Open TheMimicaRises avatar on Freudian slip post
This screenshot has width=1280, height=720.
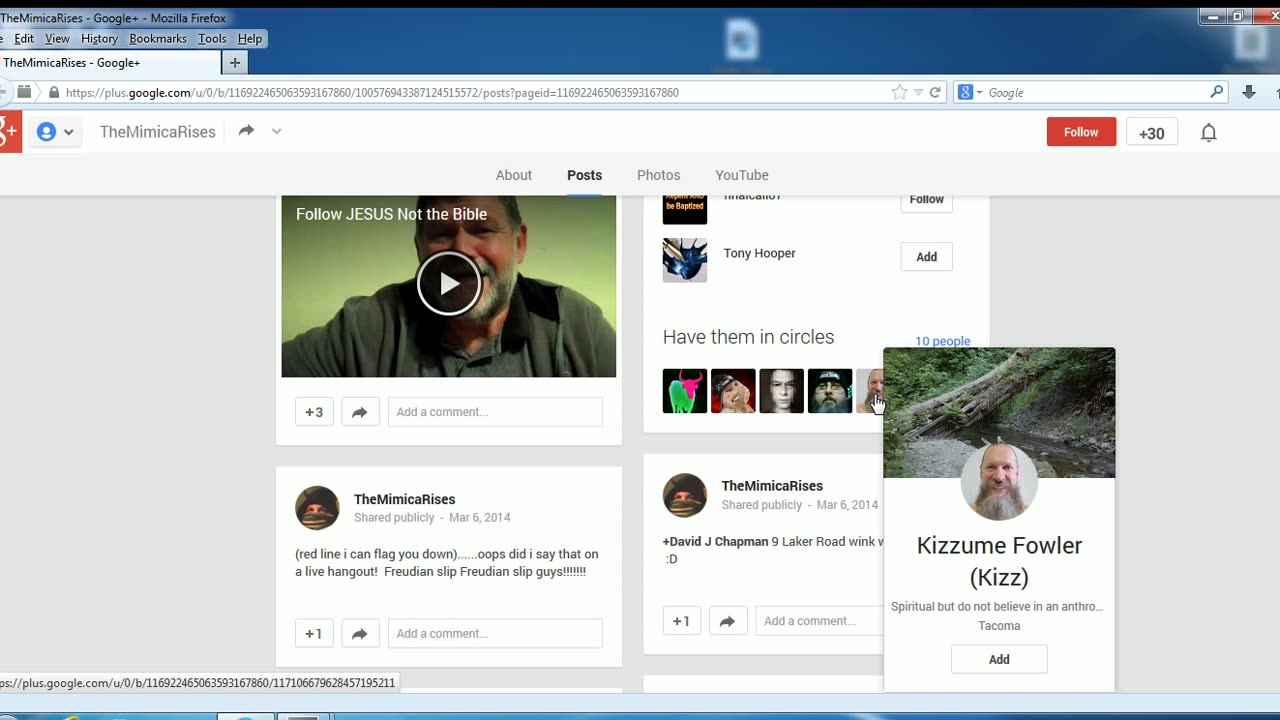coord(317,508)
